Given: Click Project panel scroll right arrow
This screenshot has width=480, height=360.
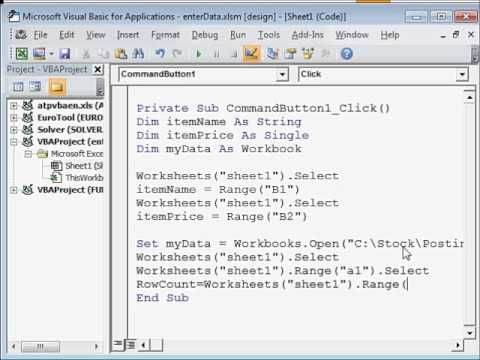Looking at the screenshot, I should coord(97,347).
